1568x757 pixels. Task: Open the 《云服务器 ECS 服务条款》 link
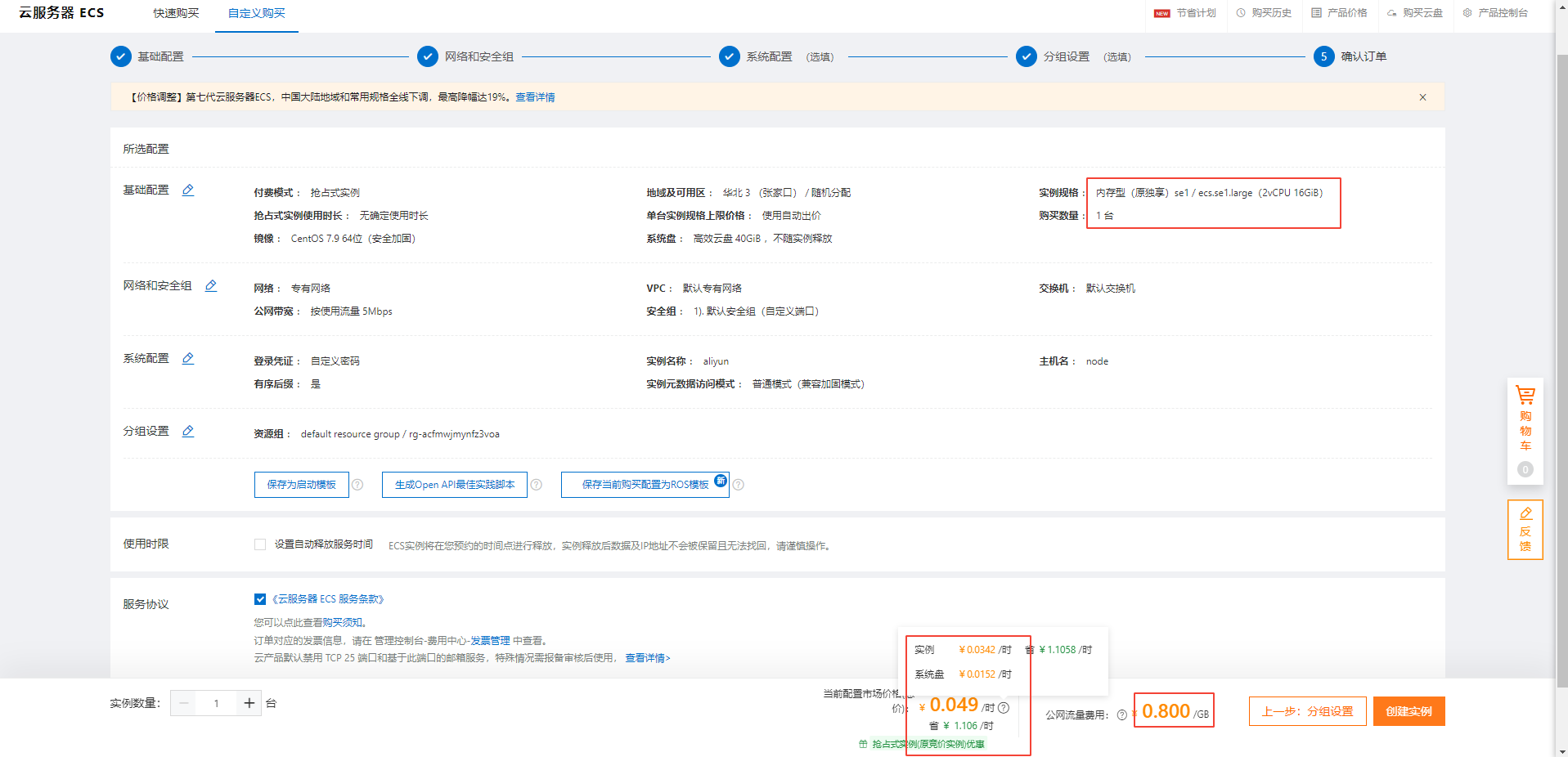[327, 599]
